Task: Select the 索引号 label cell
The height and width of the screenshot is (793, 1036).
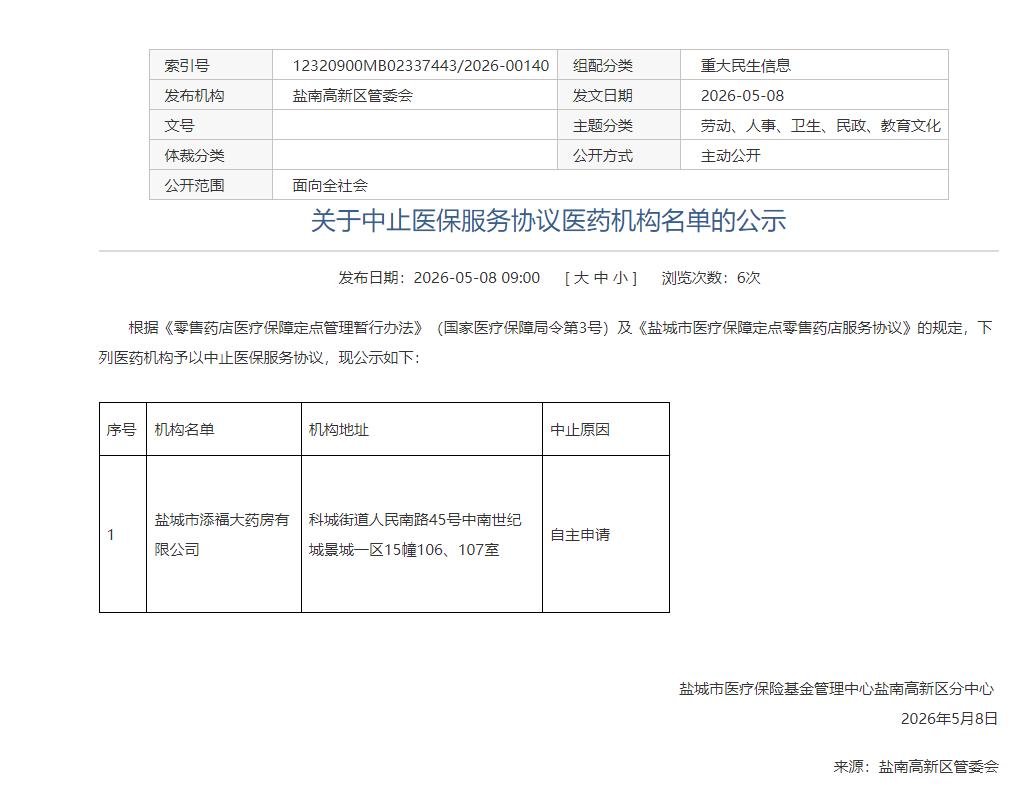Action: pos(211,65)
